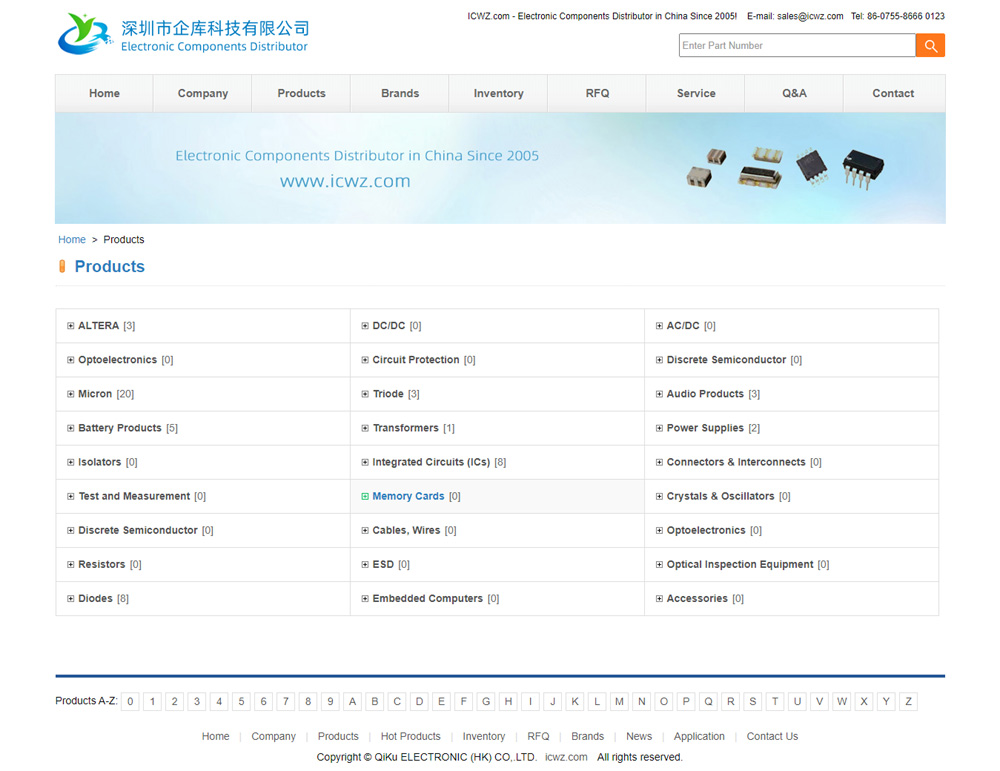Open the Power Supplies category
1000x771 pixels.
pos(705,428)
